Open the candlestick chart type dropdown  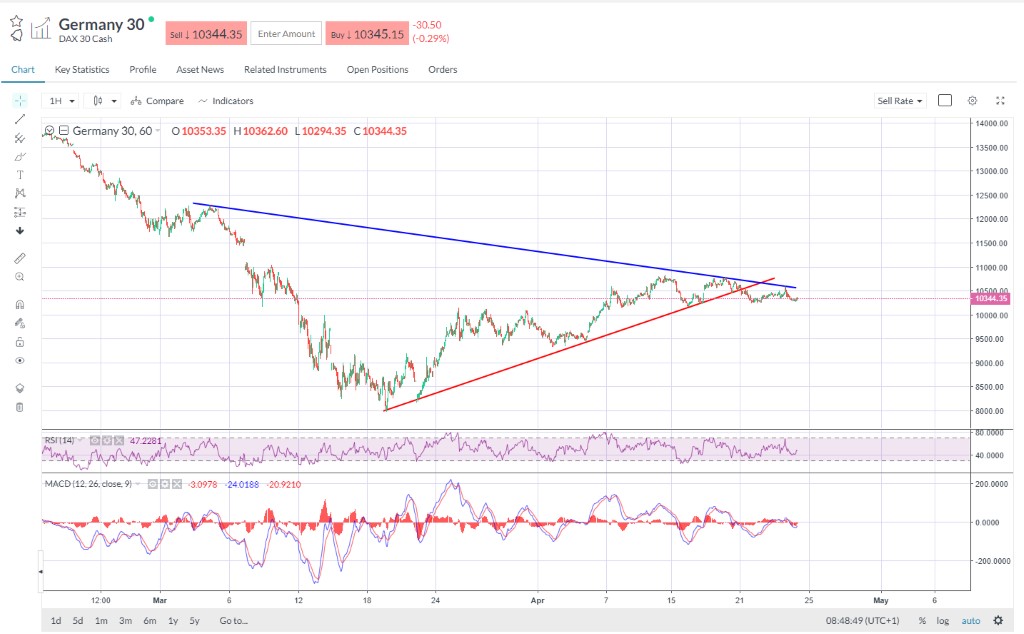pos(104,101)
